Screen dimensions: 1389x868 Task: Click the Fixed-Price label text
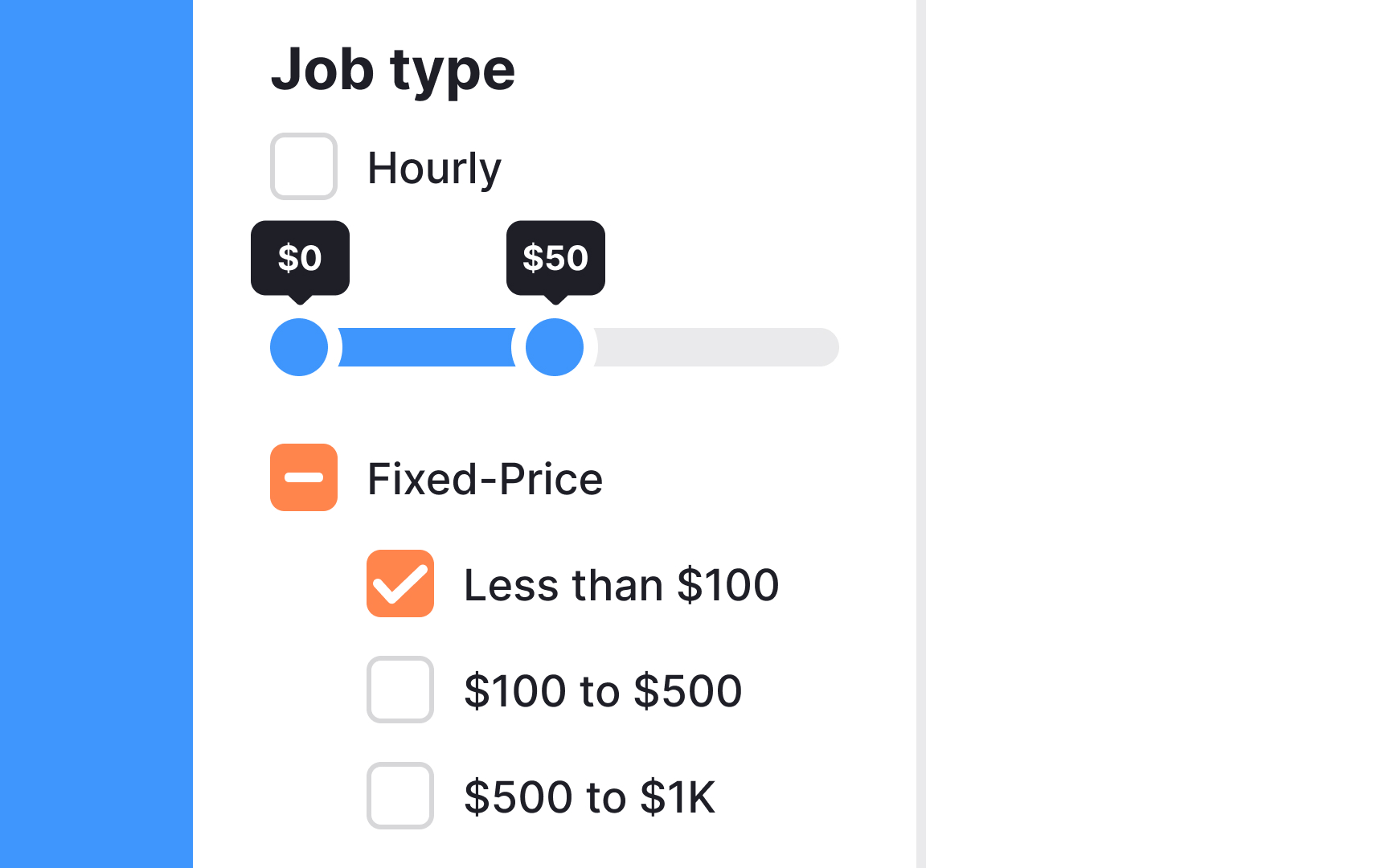pyautogui.click(x=484, y=477)
